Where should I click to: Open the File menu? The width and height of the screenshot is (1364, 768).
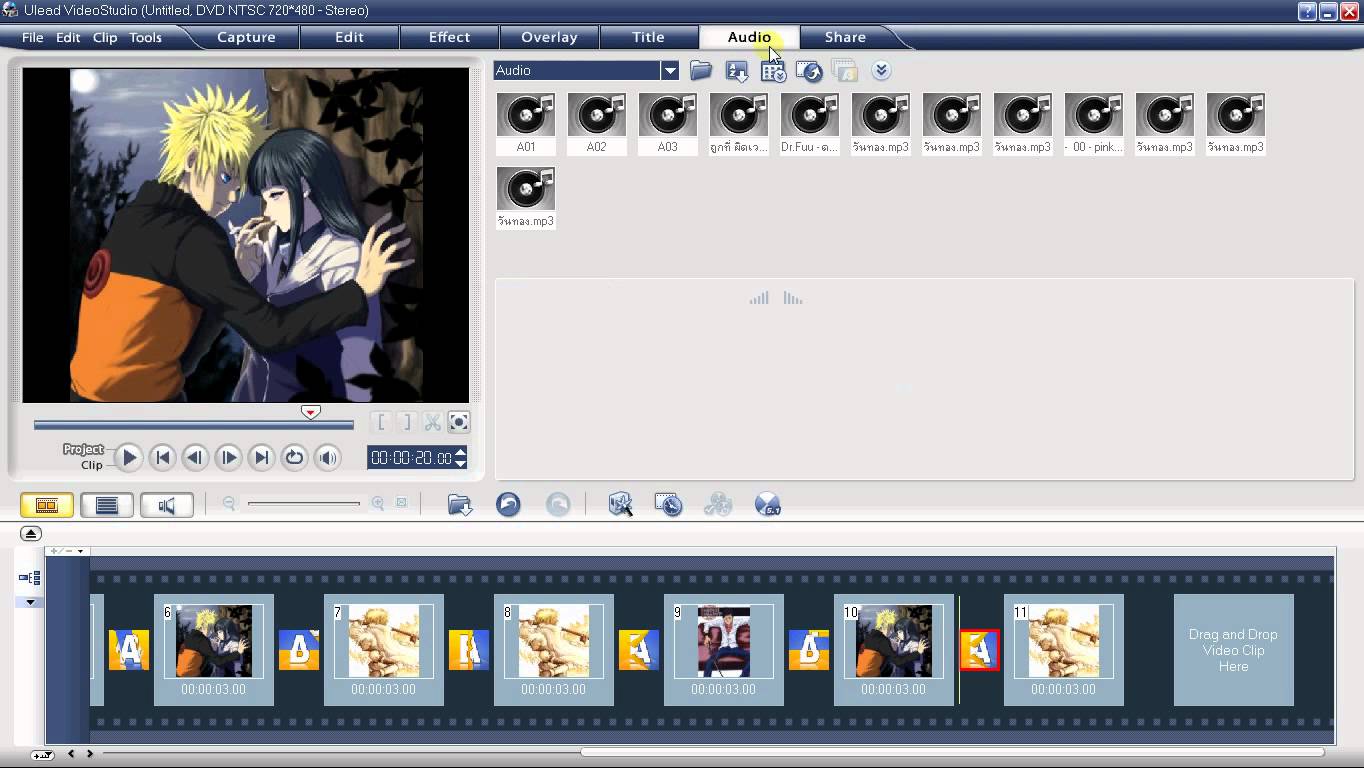(x=33, y=37)
